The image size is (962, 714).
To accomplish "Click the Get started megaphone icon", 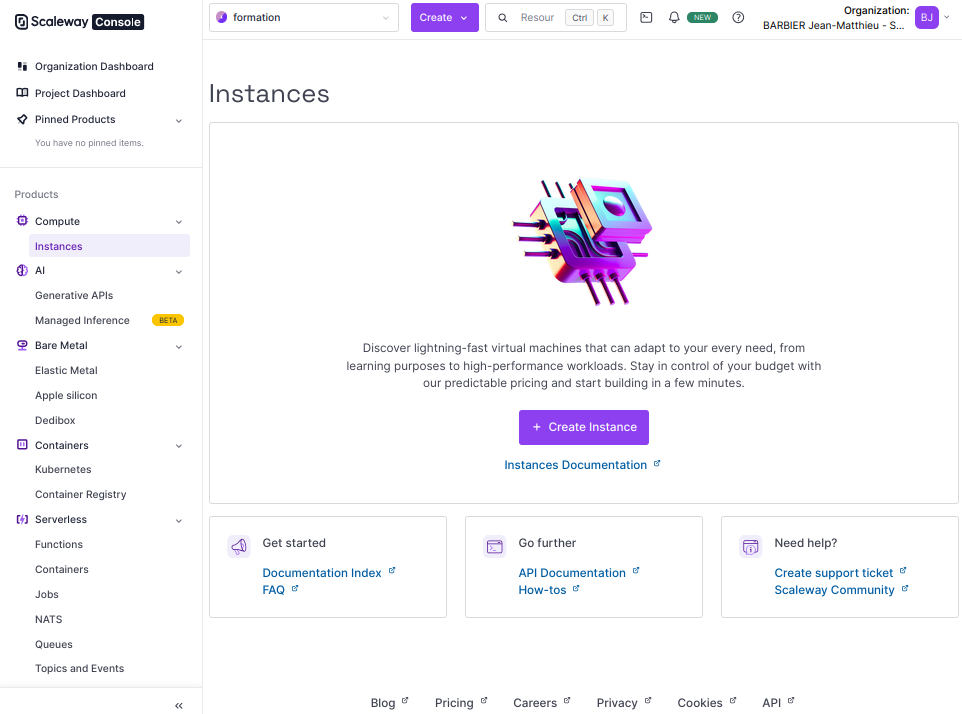I will point(239,546).
